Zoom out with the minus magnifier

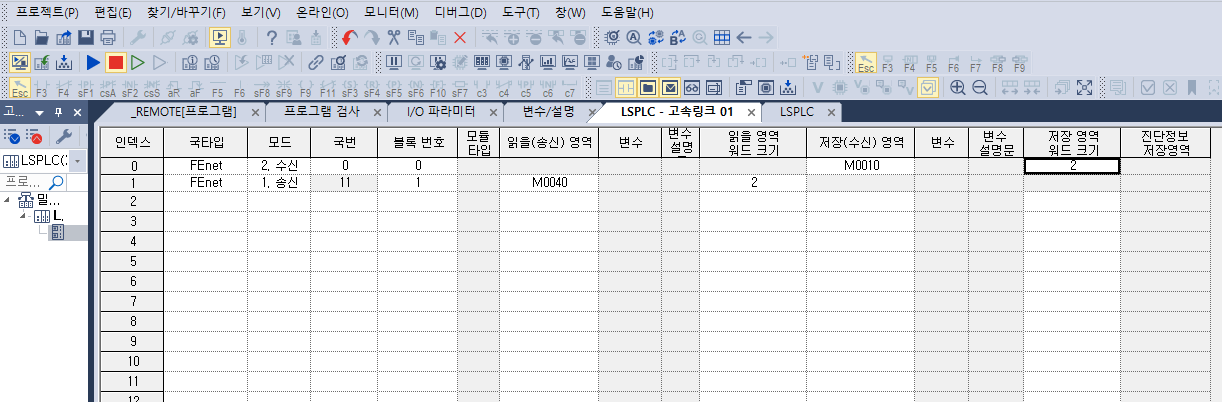point(980,87)
